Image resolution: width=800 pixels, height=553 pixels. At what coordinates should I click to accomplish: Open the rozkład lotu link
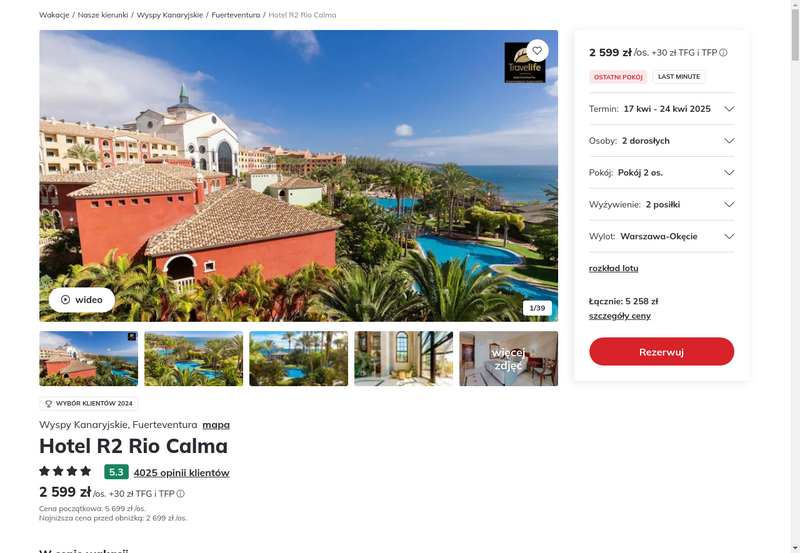613,268
